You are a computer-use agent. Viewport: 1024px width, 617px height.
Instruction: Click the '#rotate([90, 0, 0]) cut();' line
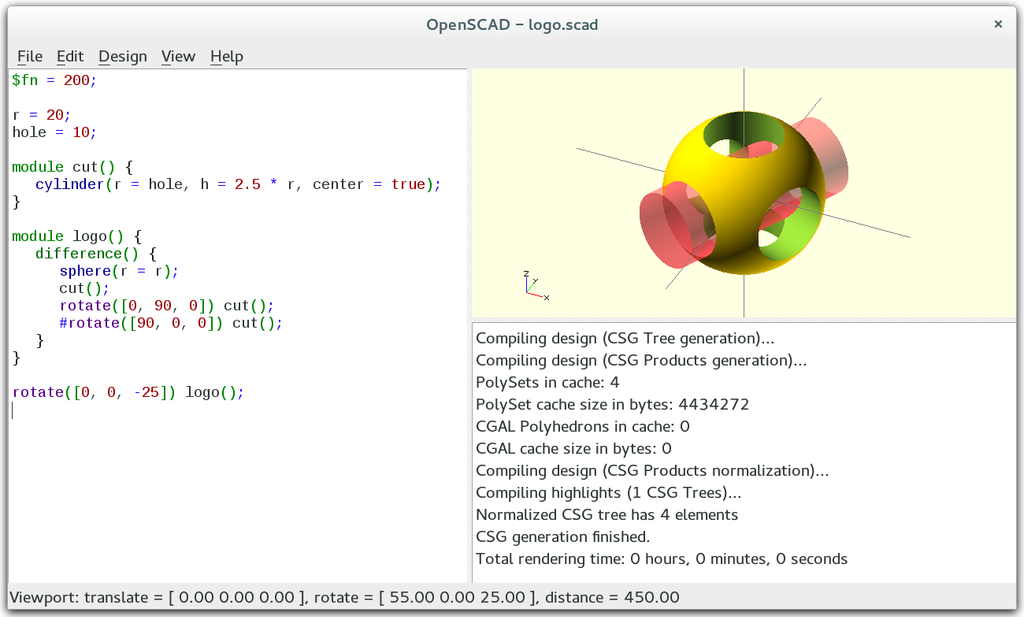170,323
